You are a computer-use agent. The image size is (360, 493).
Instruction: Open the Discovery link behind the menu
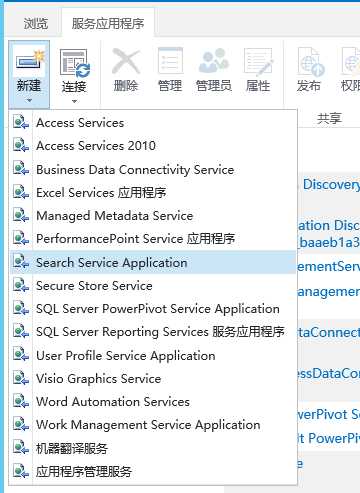(x=331, y=185)
